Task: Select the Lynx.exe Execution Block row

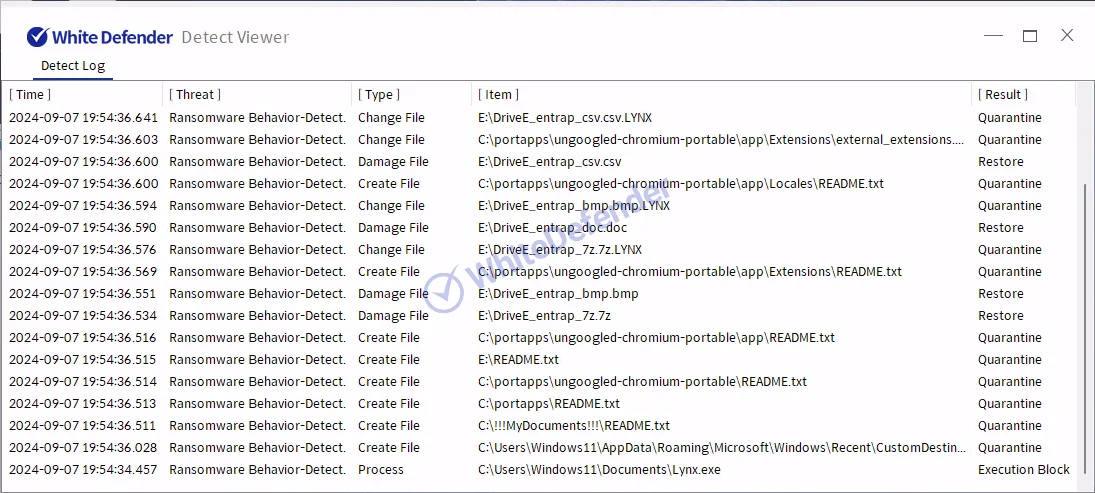Action: (x=600, y=470)
